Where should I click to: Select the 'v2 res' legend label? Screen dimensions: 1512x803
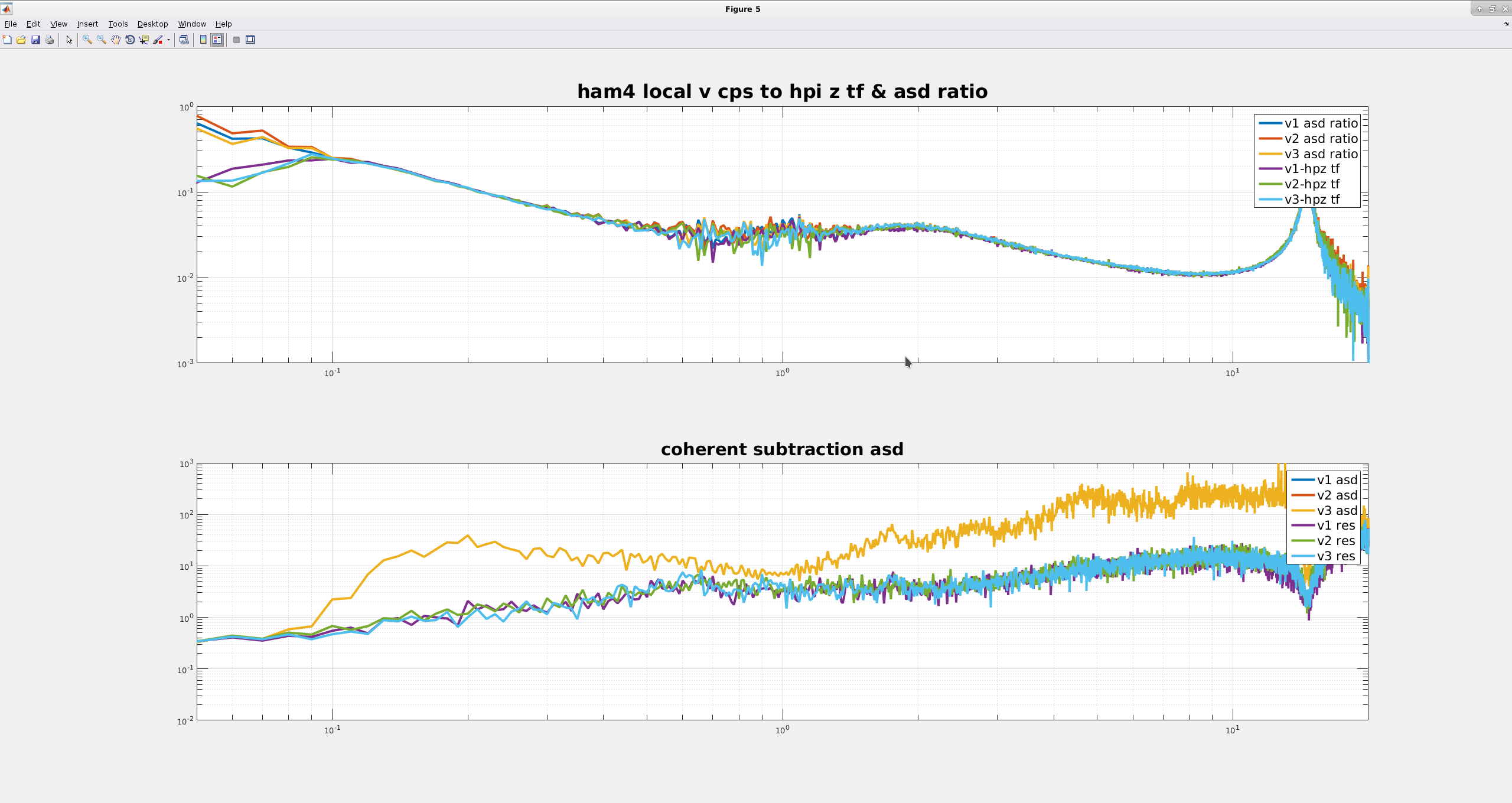click(x=1336, y=541)
